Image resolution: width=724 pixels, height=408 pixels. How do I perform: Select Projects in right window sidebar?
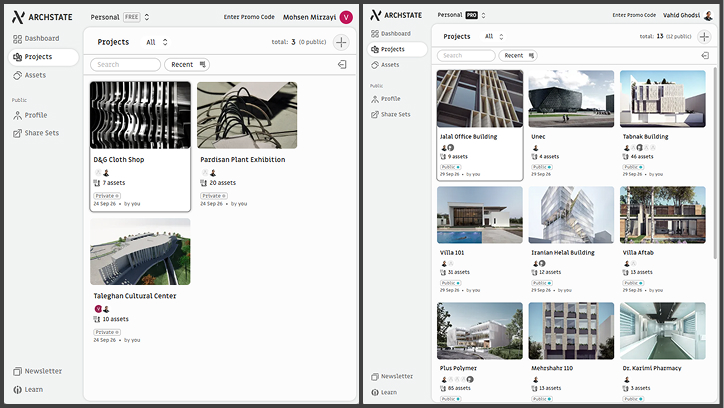tap(397, 49)
